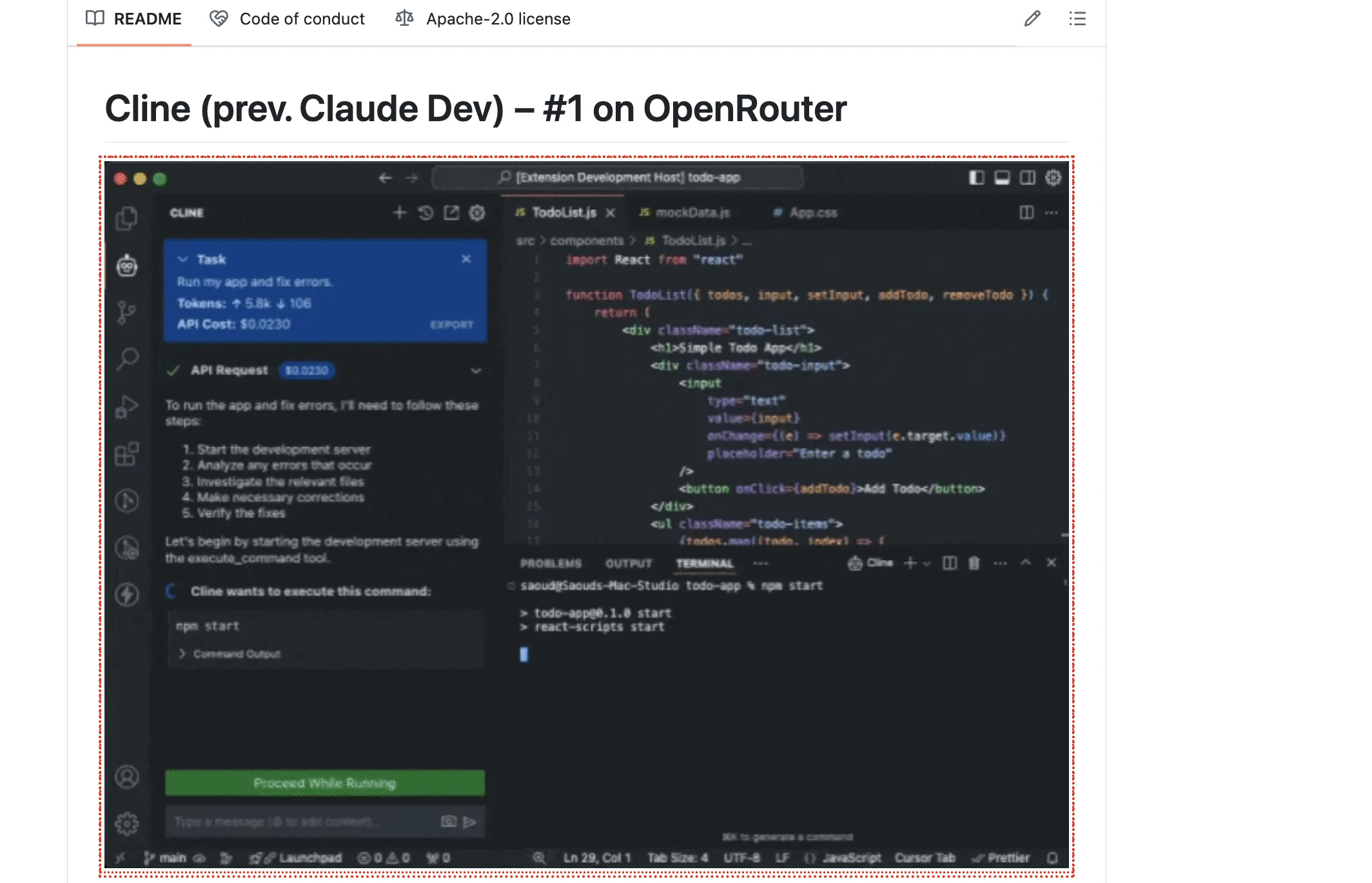Open Customize Layout gear in title bar

[x=1053, y=178]
